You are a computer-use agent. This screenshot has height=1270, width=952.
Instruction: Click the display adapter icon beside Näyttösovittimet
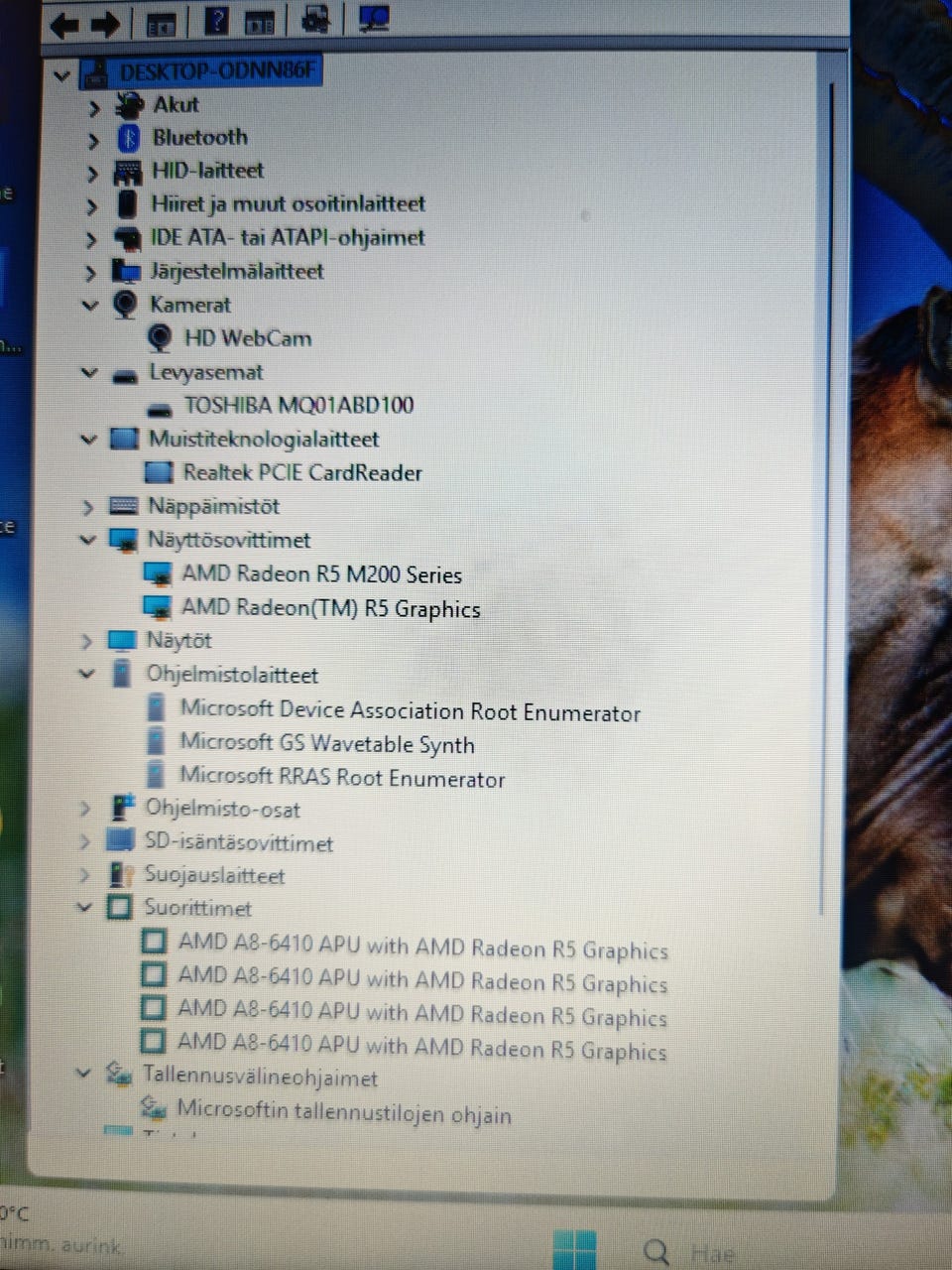[x=123, y=541]
